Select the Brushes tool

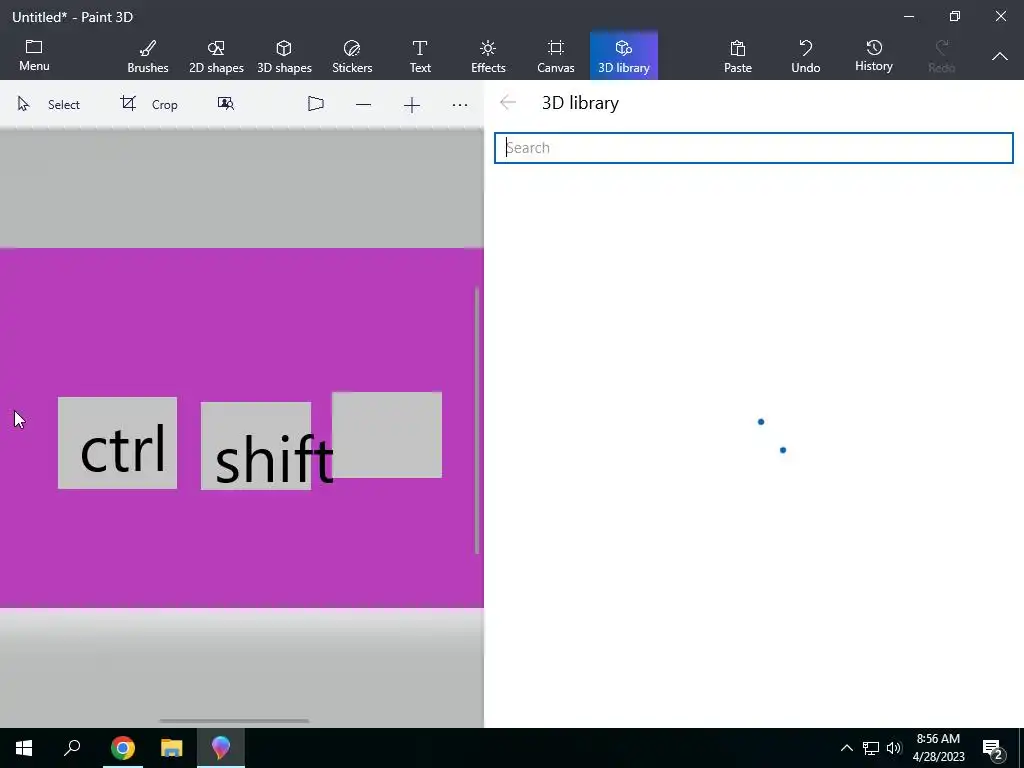tap(148, 56)
